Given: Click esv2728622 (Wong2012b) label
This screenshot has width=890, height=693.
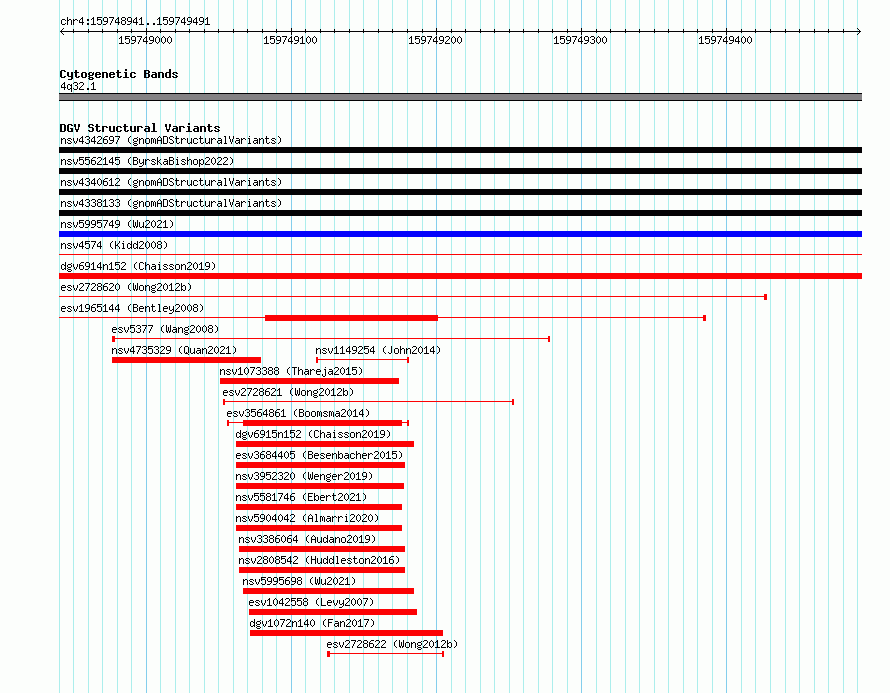Looking at the screenshot, I should 392,644.
